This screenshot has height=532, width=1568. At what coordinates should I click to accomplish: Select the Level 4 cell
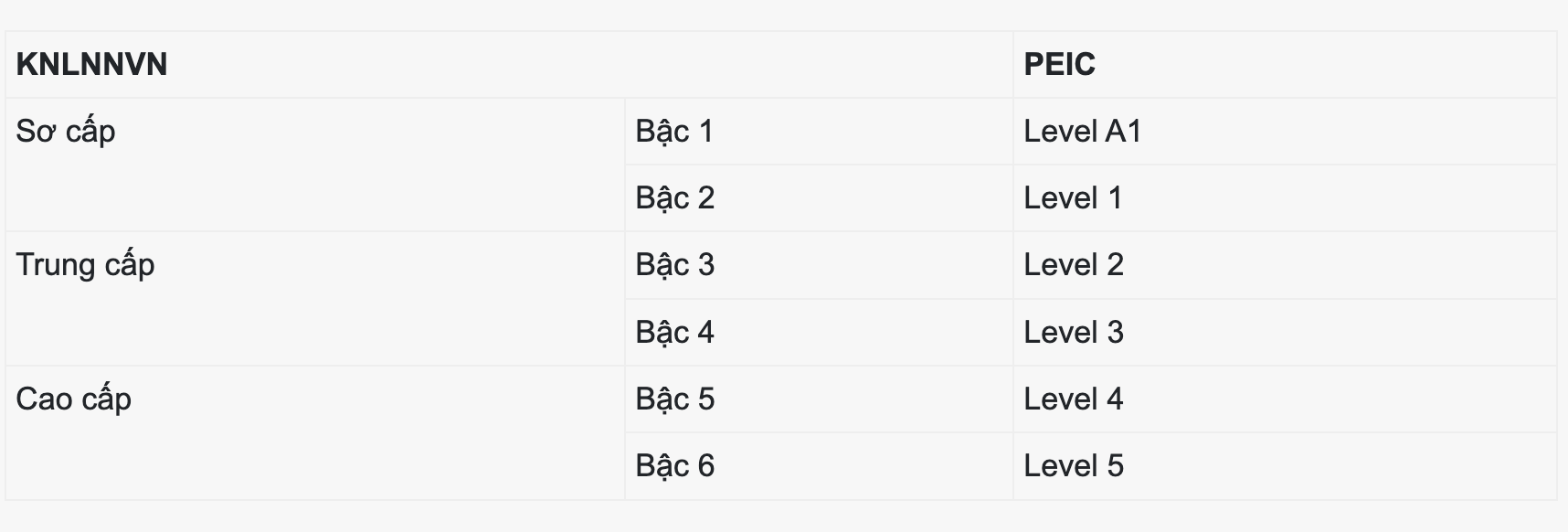click(x=1074, y=399)
